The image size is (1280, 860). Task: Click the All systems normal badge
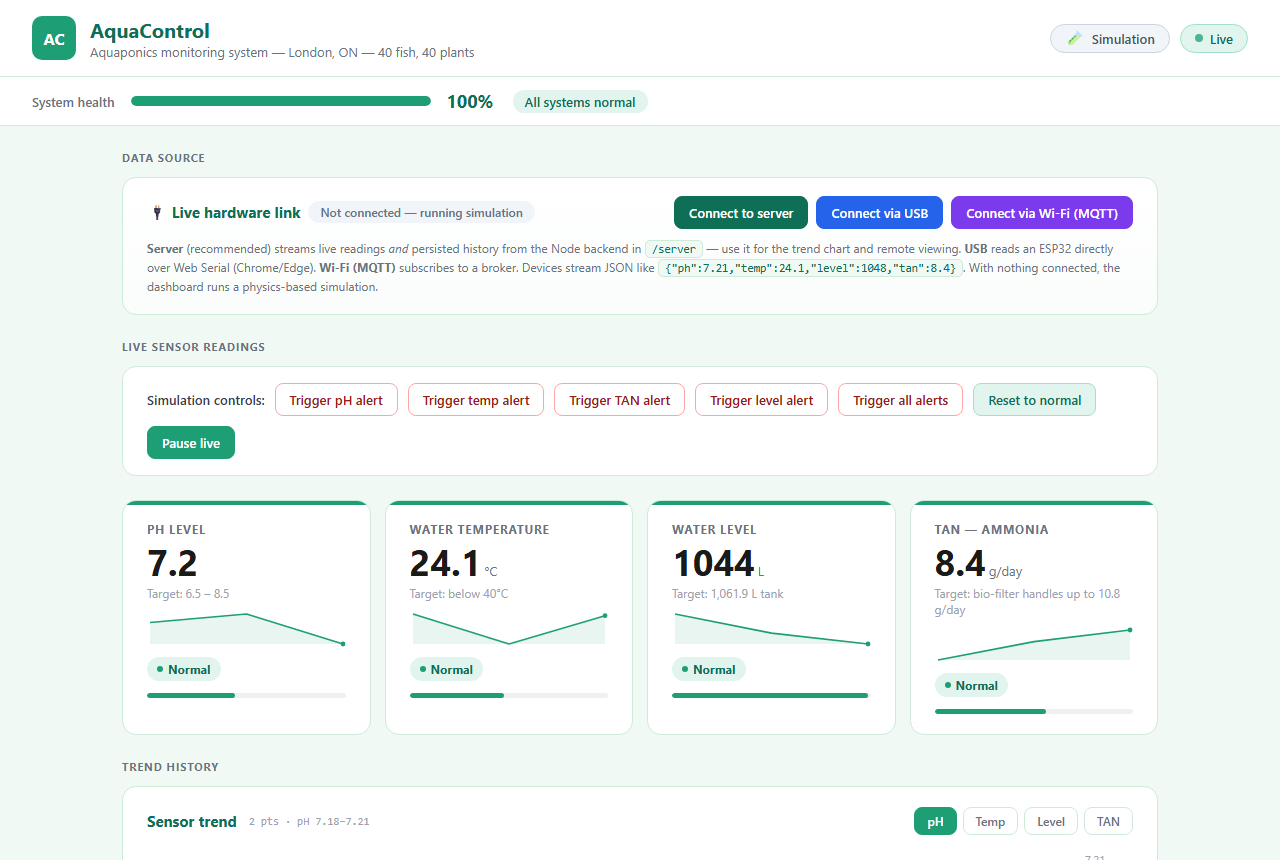[x=580, y=102]
